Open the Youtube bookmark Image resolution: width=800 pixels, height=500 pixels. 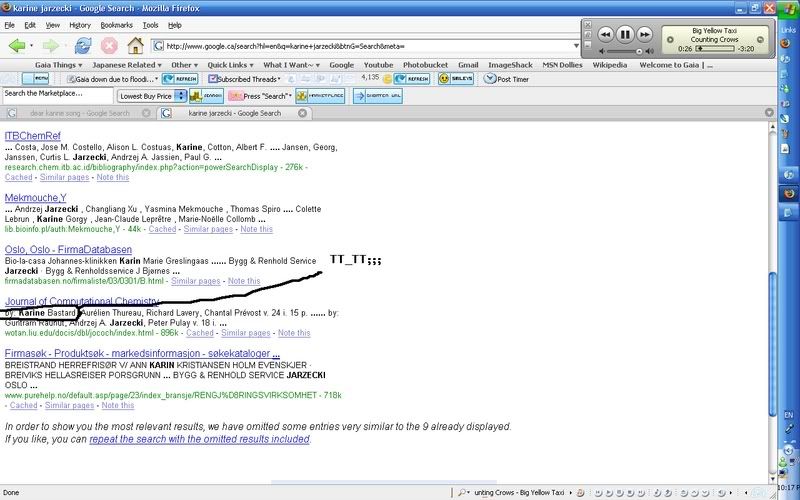click(x=378, y=65)
